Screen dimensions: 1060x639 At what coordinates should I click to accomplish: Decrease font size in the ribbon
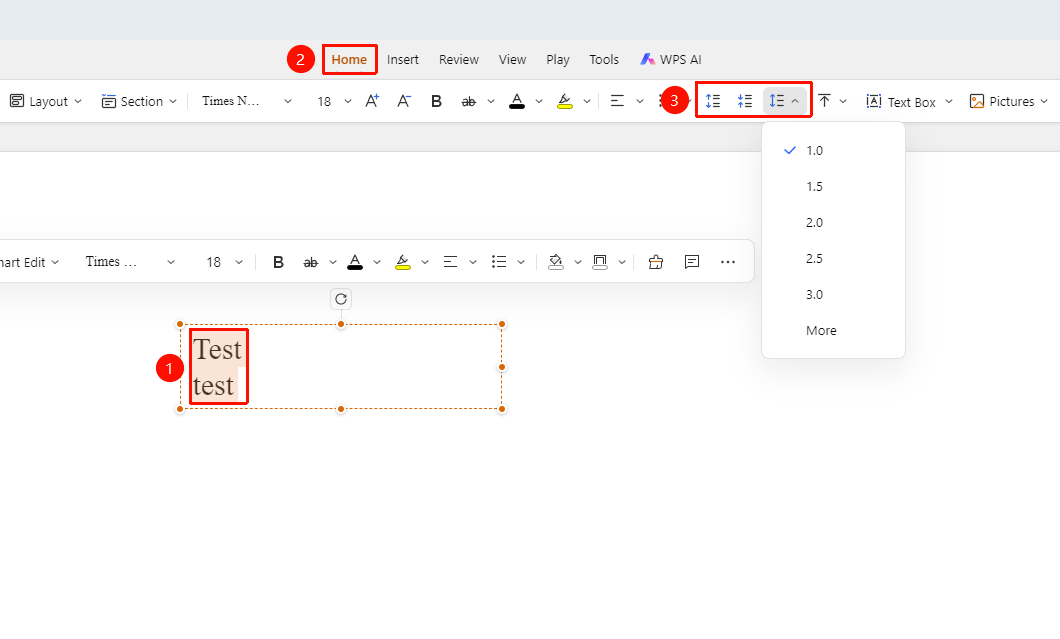tap(404, 101)
